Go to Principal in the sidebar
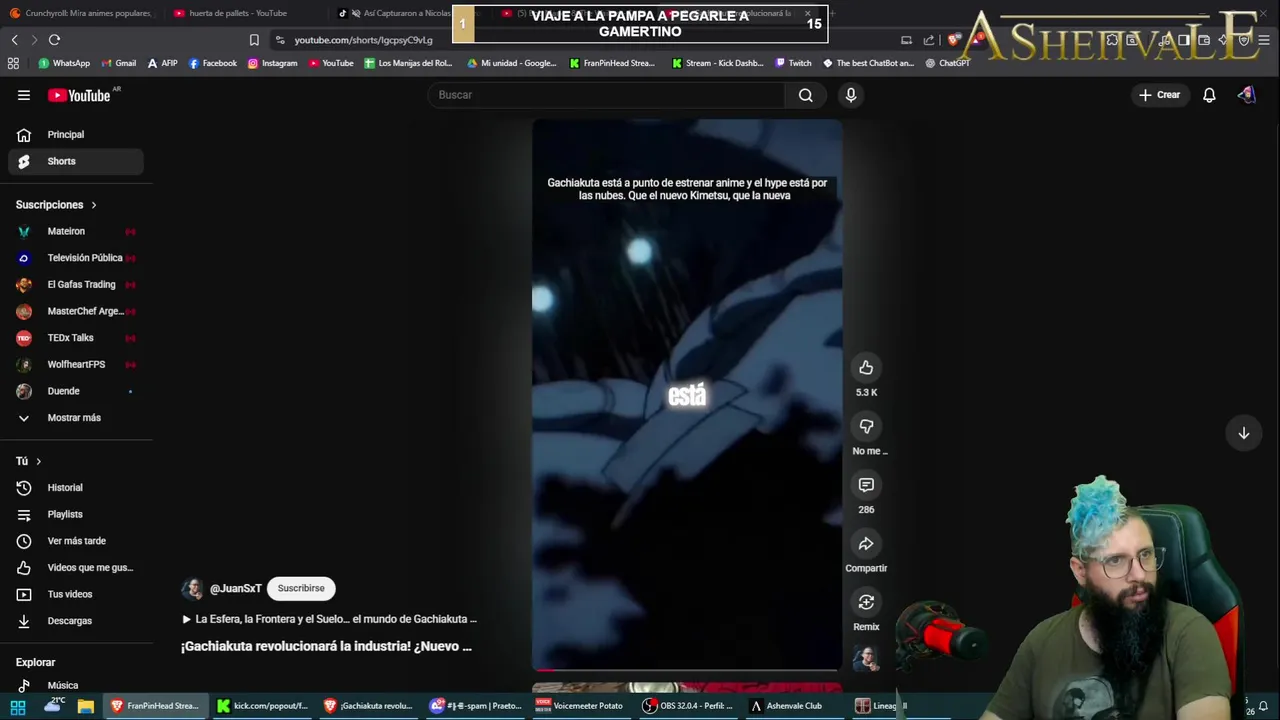This screenshot has height=720, width=1280. point(76,135)
